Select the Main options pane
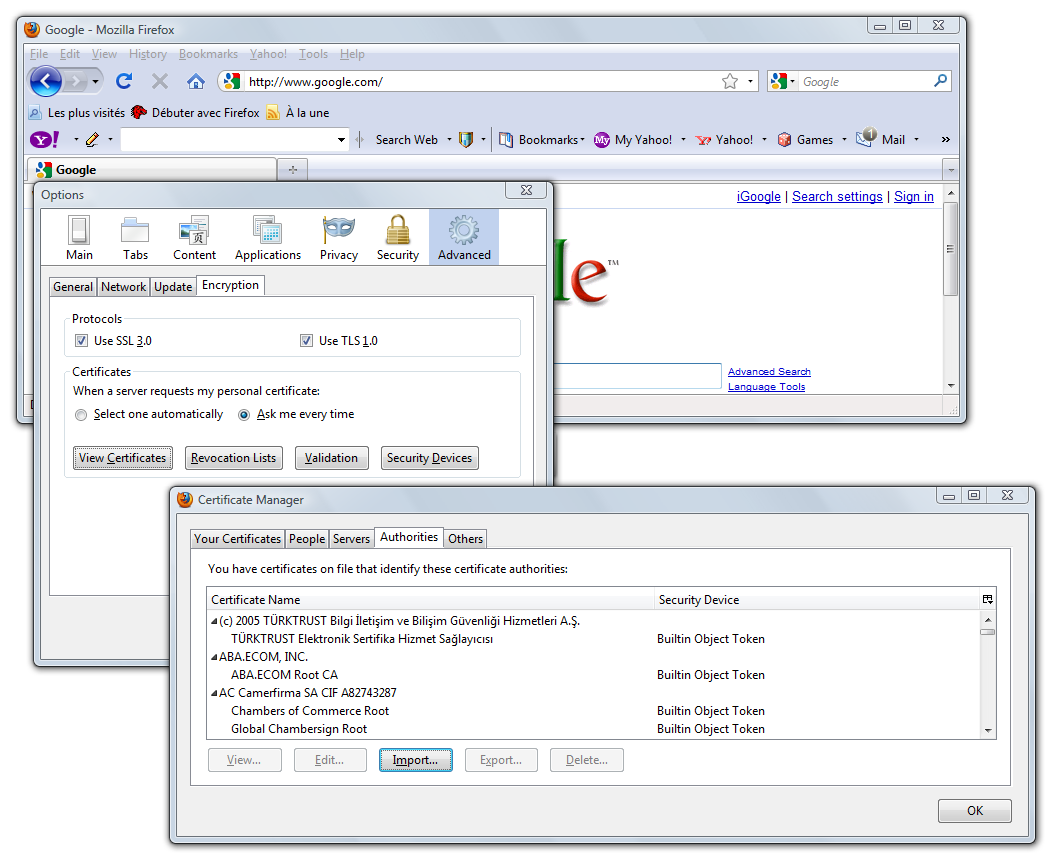1053x861 pixels. pyautogui.click(x=79, y=238)
